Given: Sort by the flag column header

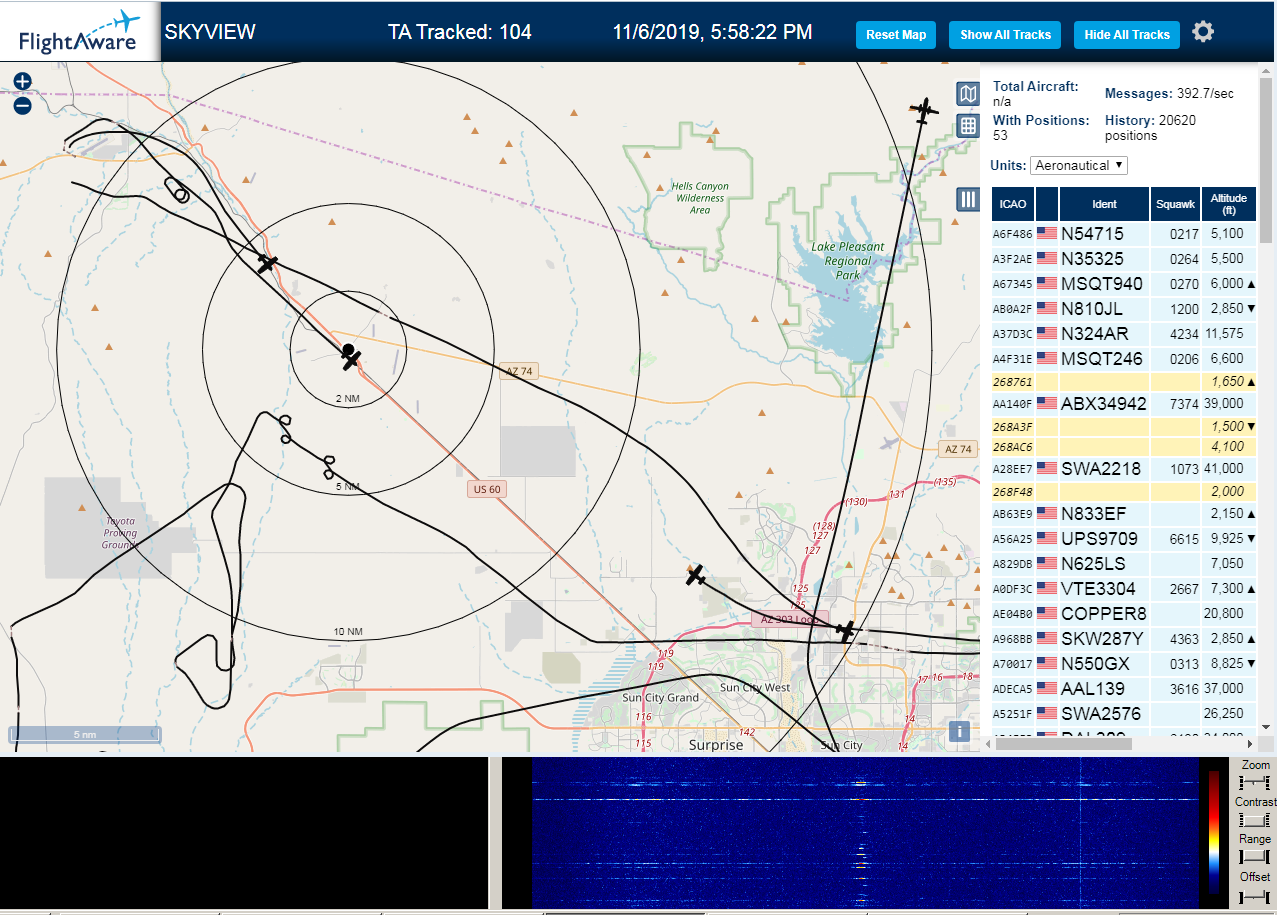Looking at the screenshot, I should 1047,204.
